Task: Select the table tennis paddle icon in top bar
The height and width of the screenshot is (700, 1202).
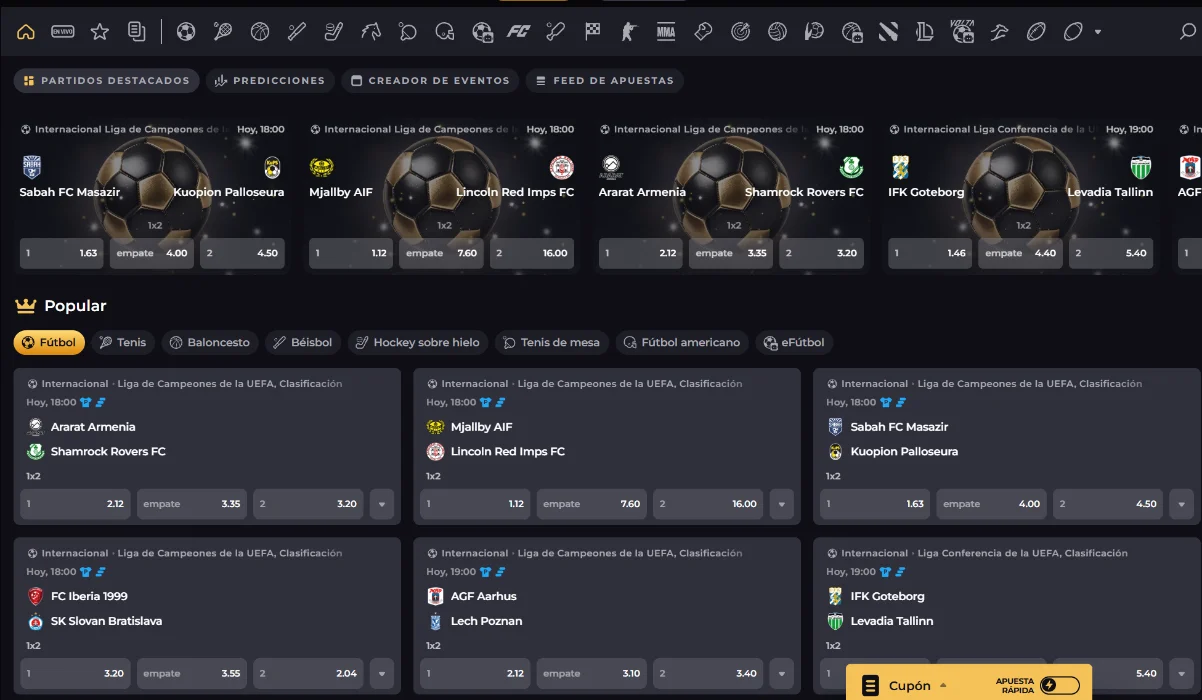Action: coord(407,32)
